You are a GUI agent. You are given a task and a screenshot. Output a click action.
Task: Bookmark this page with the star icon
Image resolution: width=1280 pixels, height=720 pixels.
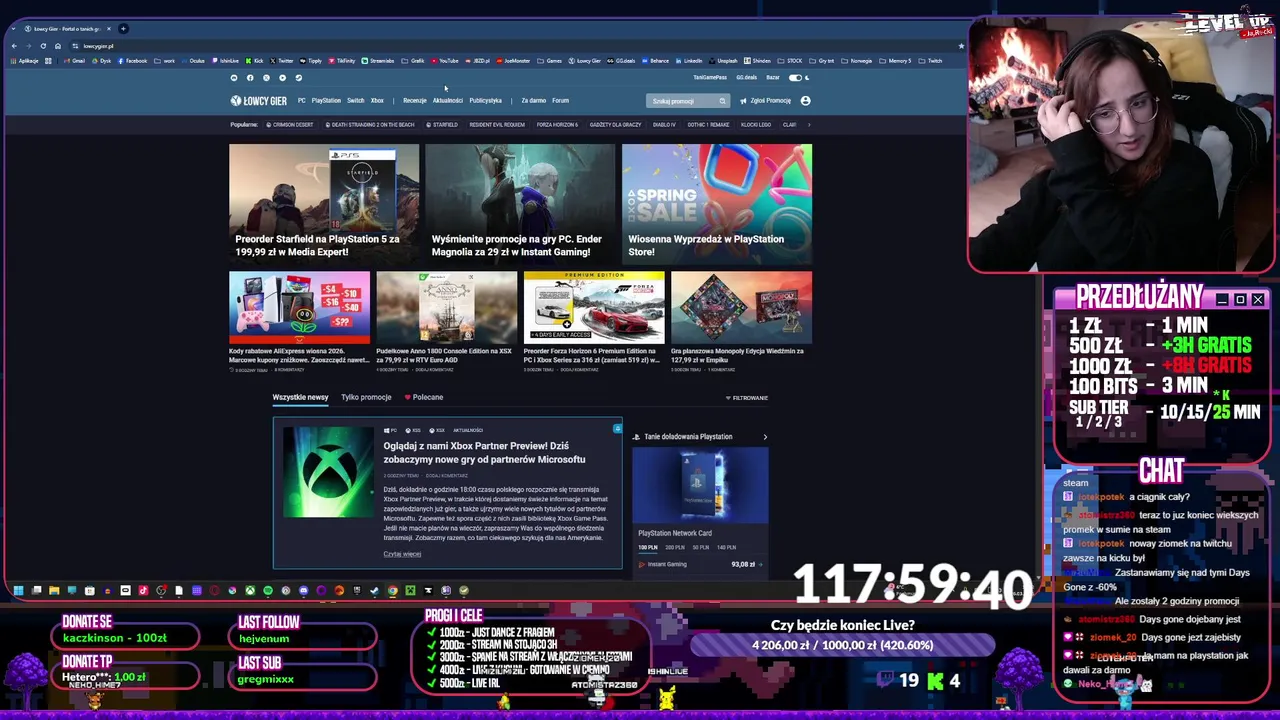pyautogui.click(x=961, y=46)
